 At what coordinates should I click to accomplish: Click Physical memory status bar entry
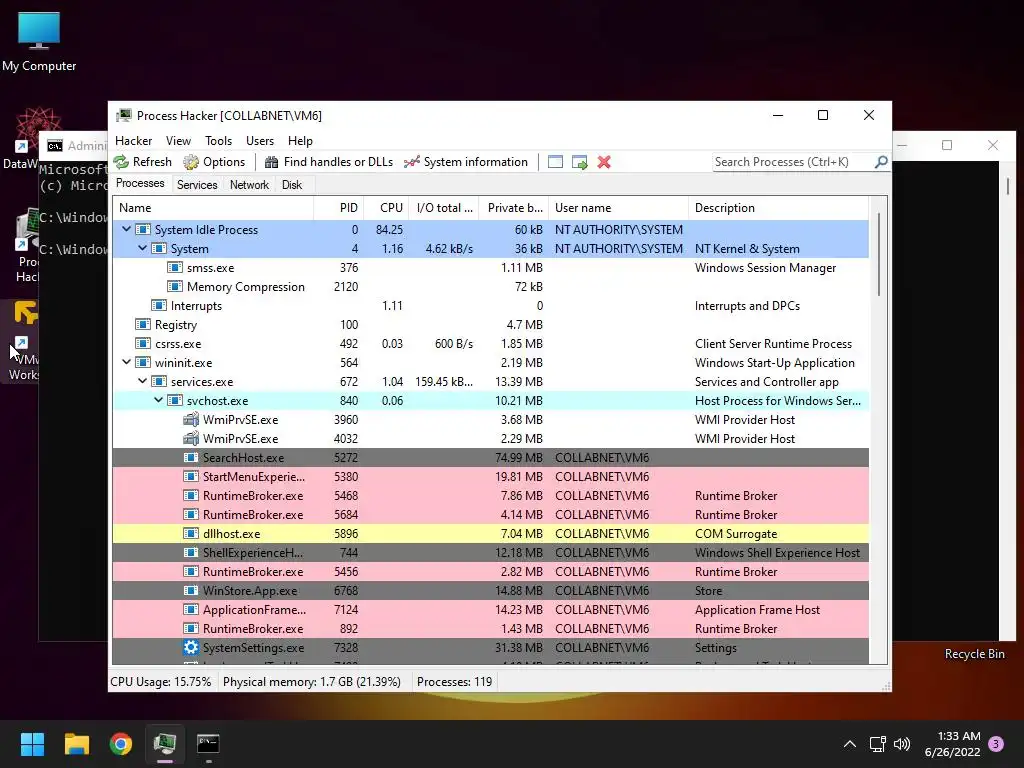(312, 682)
